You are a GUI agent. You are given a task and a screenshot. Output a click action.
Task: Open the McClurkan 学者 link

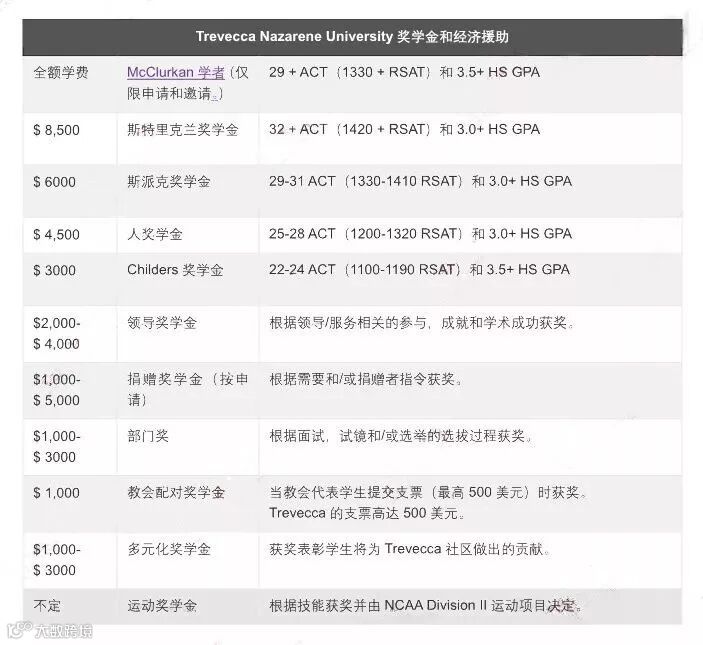[x=175, y=72]
